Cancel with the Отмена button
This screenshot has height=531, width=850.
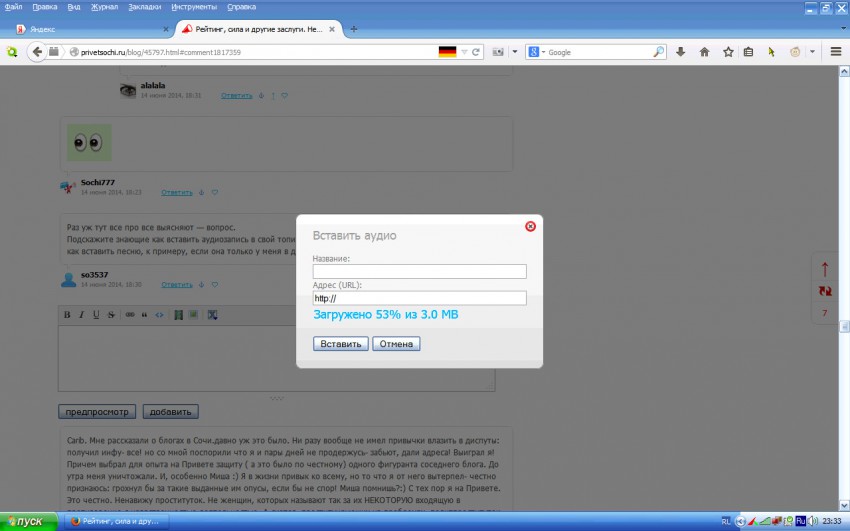tap(396, 344)
